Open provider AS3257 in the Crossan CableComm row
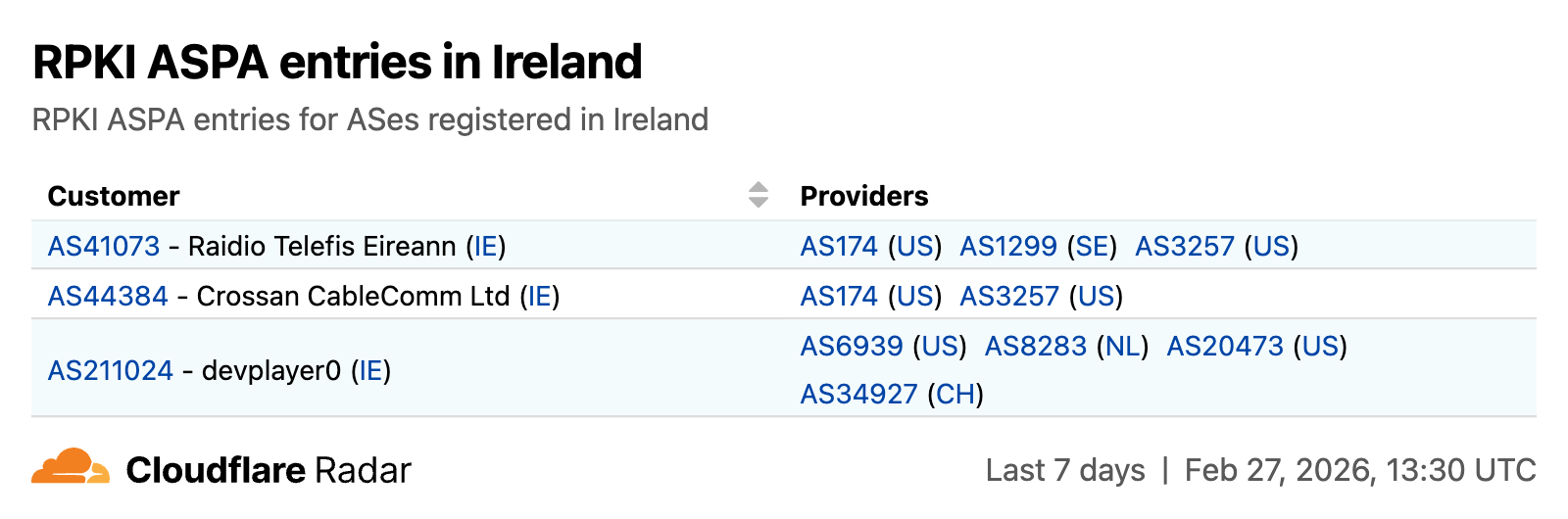Image resolution: width=1568 pixels, height=519 pixels. click(1009, 296)
